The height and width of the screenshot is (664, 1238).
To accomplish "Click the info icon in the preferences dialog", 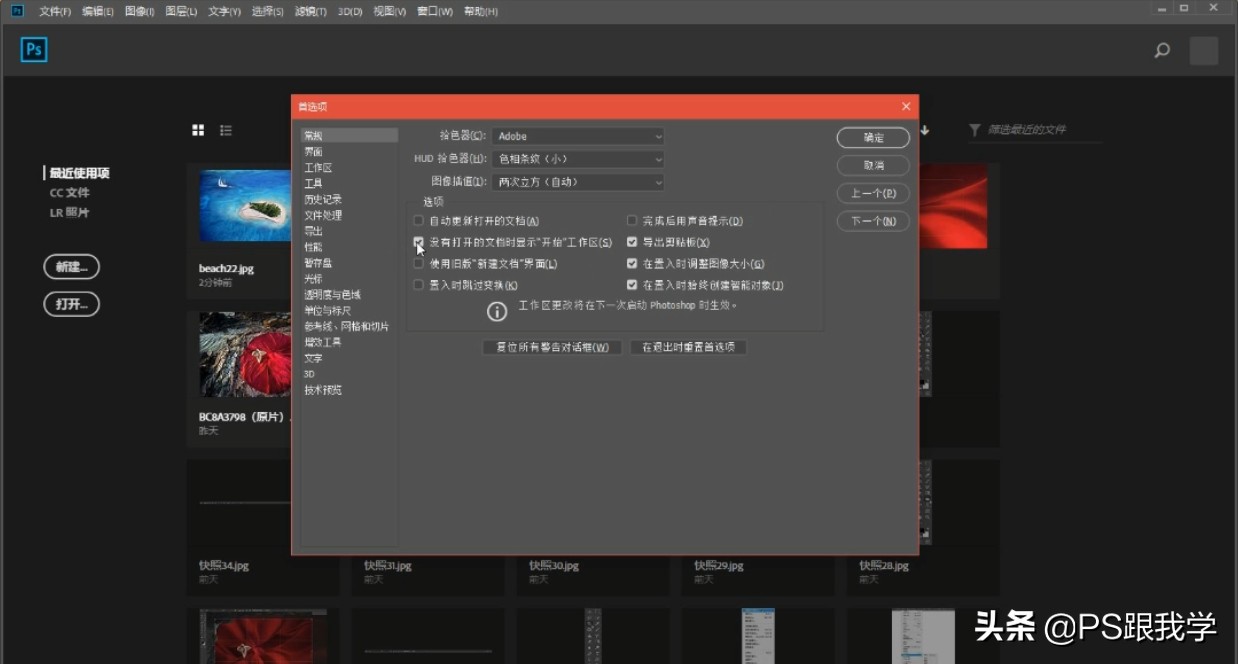I will tap(497, 311).
